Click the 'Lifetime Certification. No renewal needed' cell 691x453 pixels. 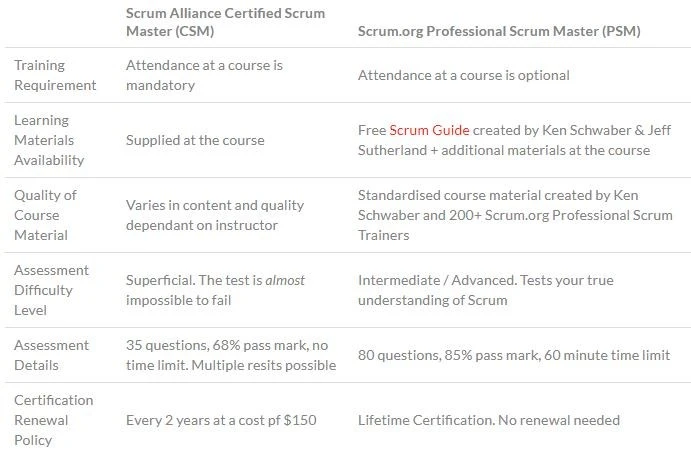pyautogui.click(x=488, y=420)
